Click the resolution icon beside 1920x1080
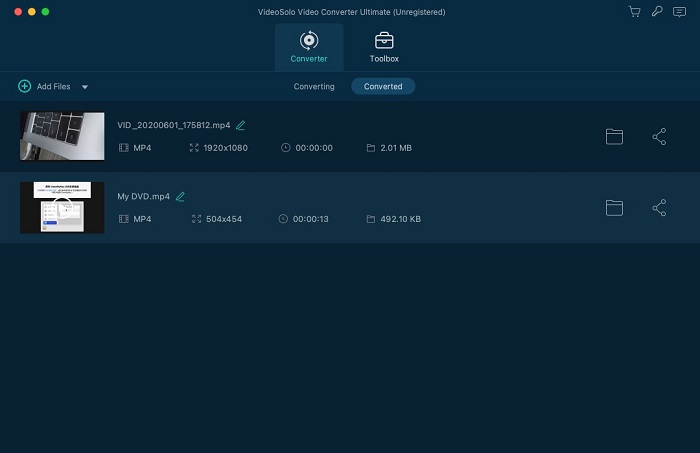The height and width of the screenshot is (453, 700). coord(194,148)
